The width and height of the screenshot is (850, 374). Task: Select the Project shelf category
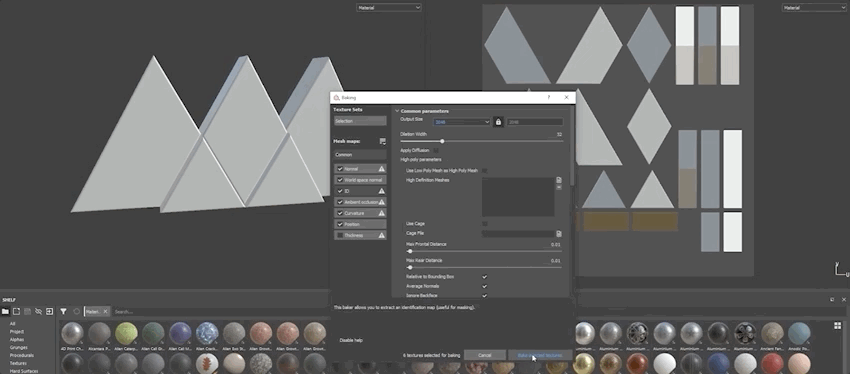click(17, 331)
